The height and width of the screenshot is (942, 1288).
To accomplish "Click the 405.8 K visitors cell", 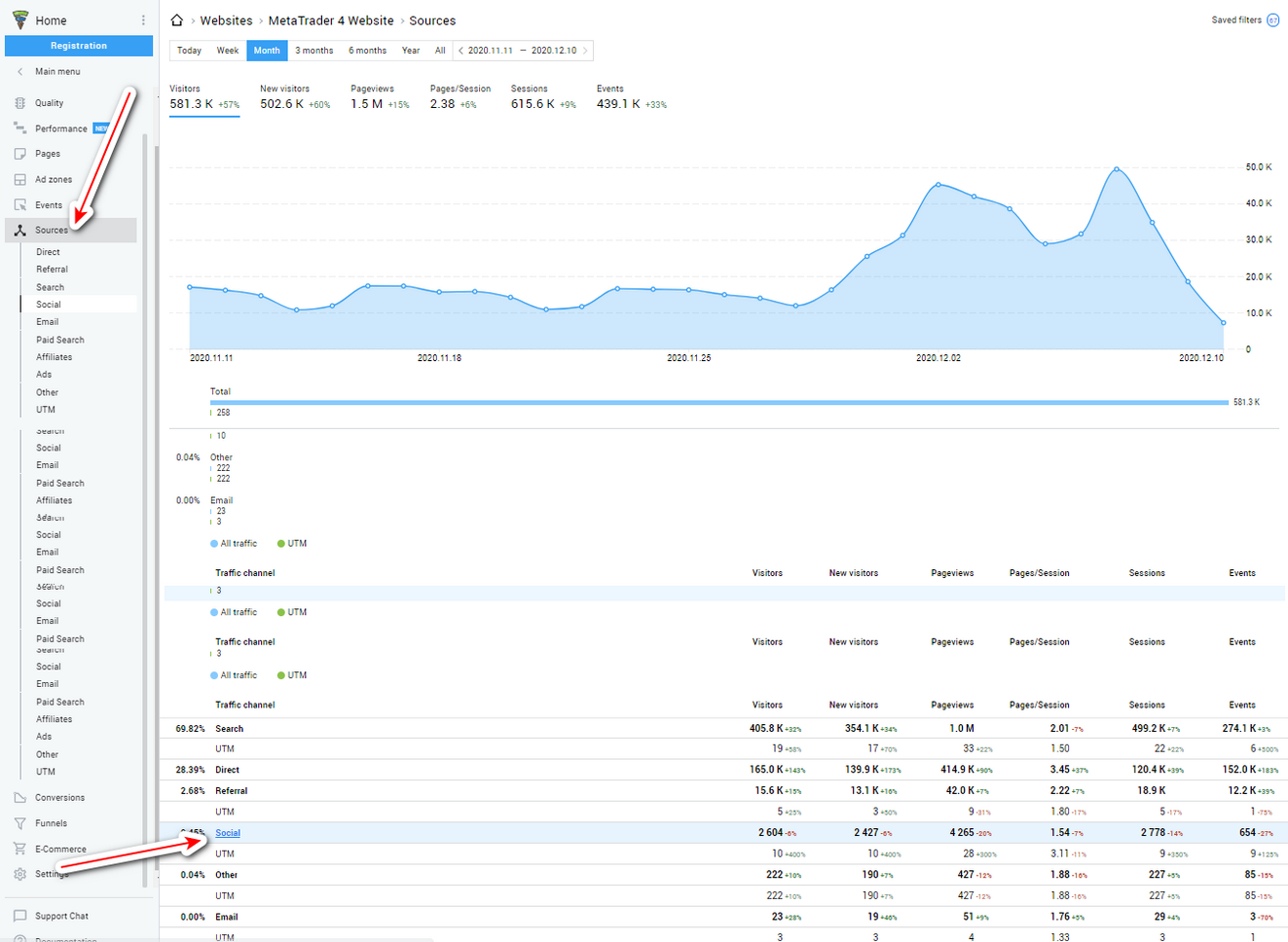I will click(x=776, y=729).
